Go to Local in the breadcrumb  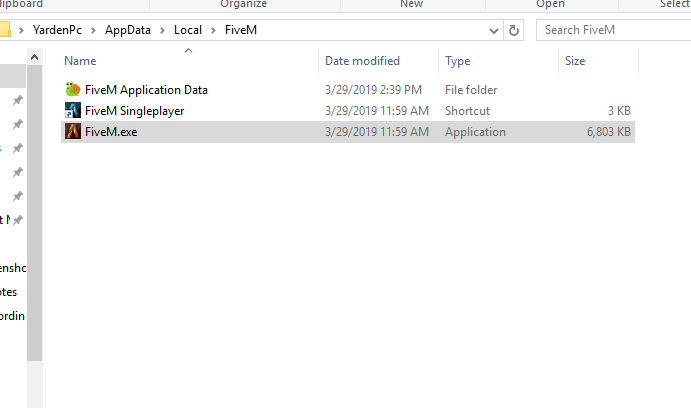coord(188,30)
